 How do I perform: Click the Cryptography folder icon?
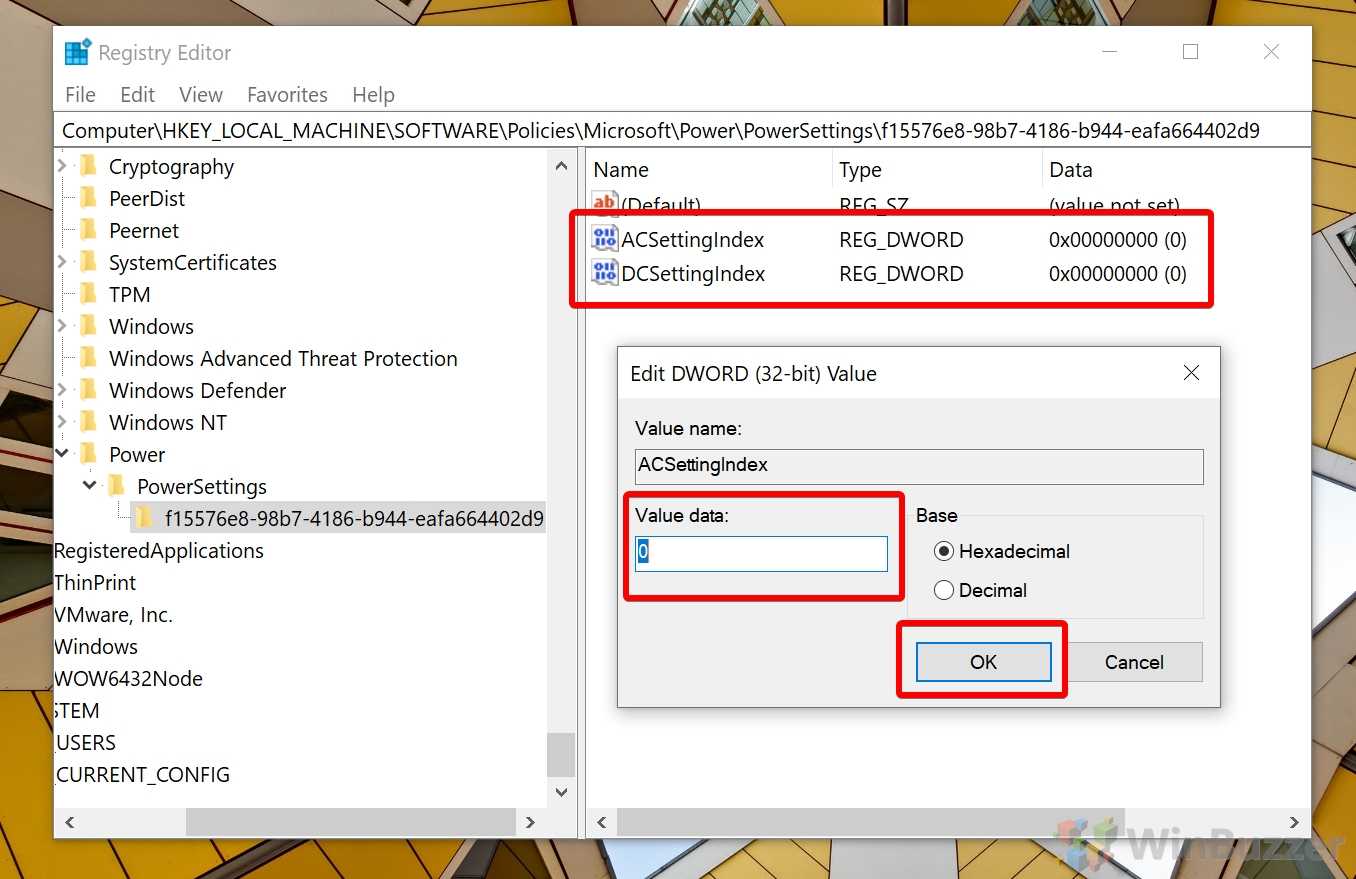[x=89, y=166]
